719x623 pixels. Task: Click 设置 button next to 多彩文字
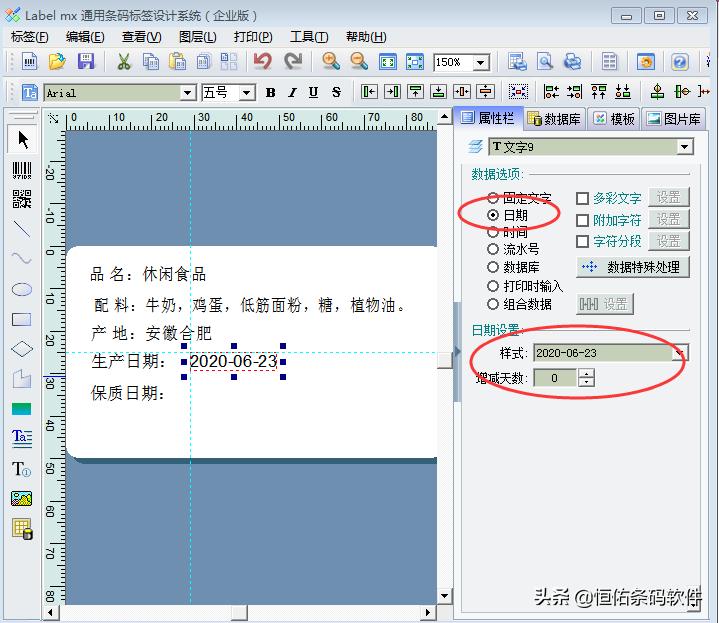pos(669,198)
